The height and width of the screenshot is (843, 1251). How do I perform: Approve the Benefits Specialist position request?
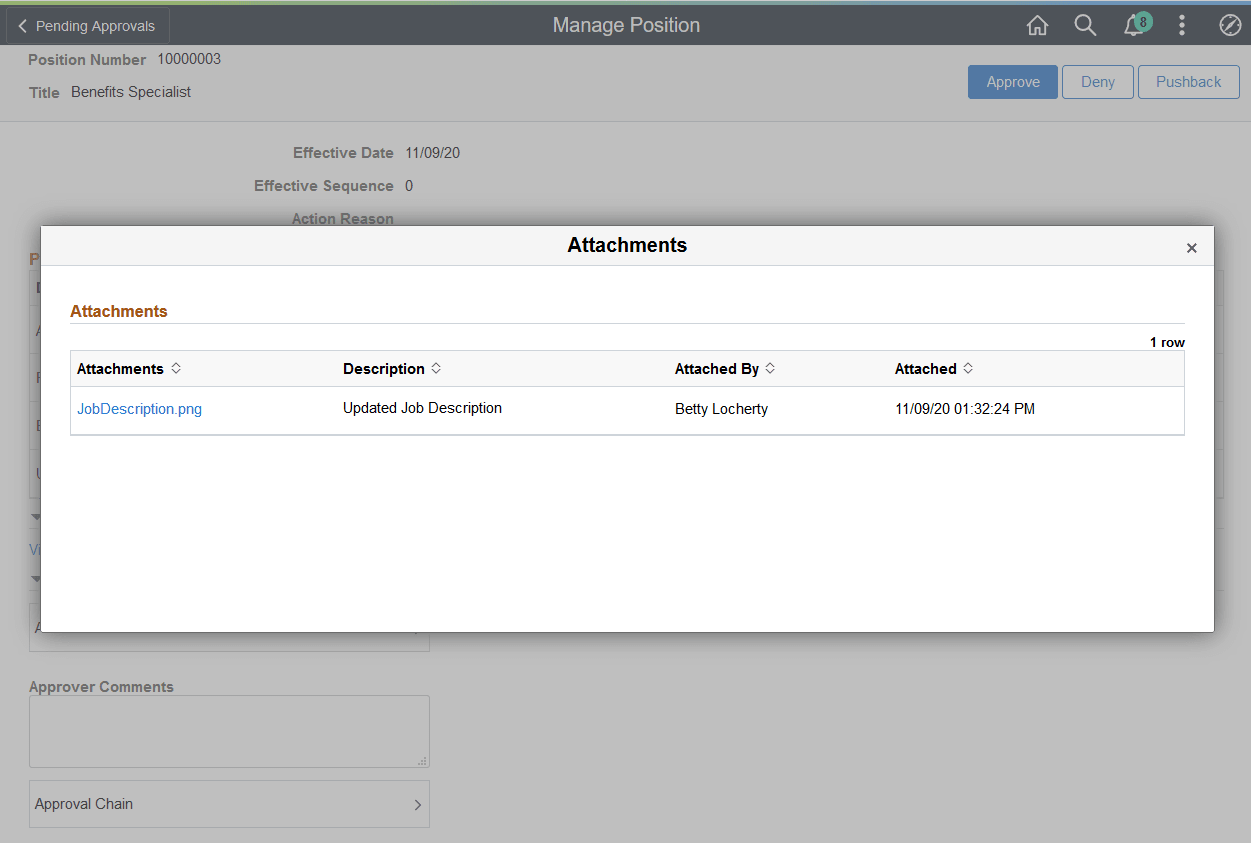(1012, 82)
